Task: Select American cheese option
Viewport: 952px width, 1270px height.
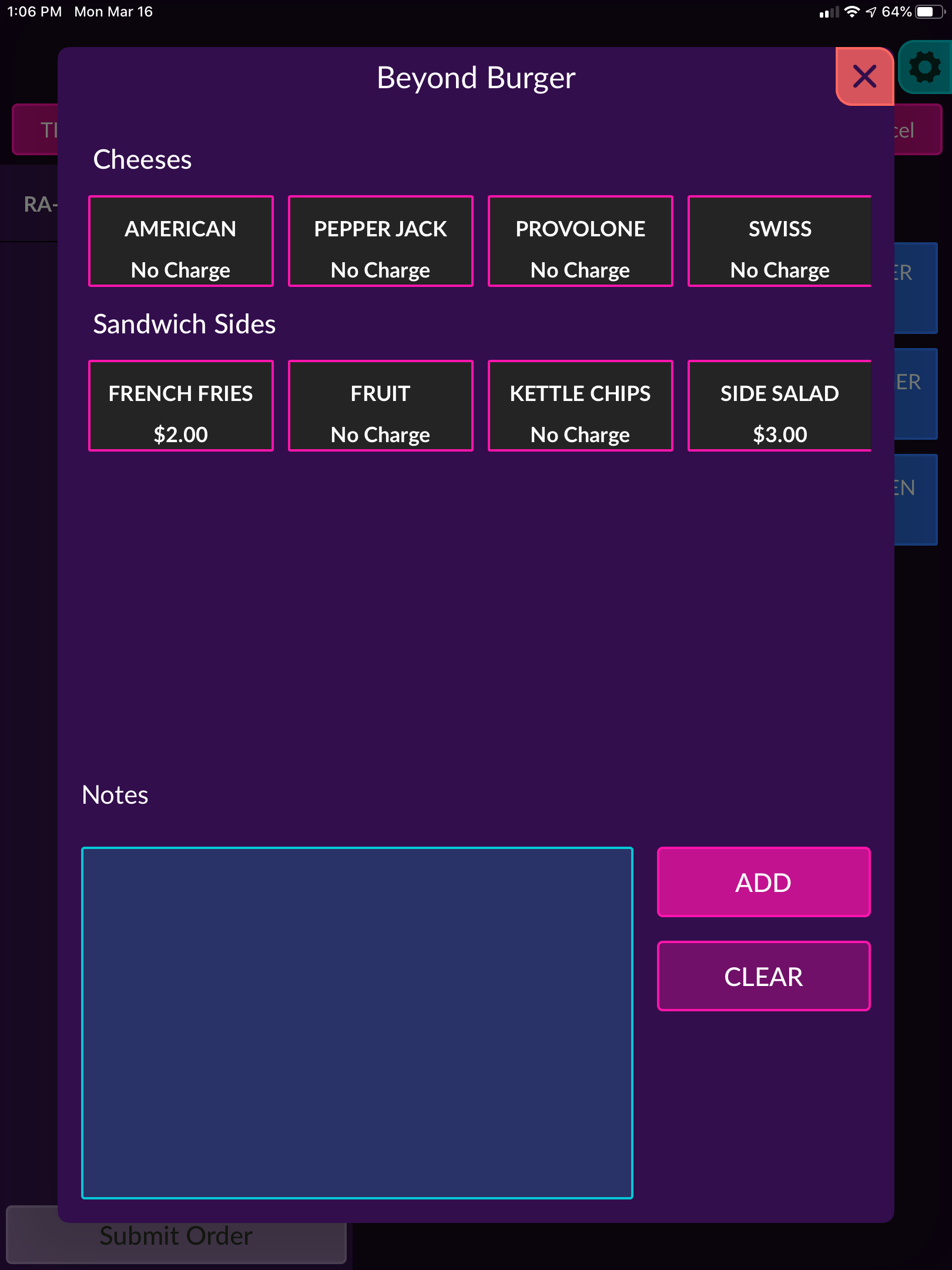Action: (x=181, y=241)
